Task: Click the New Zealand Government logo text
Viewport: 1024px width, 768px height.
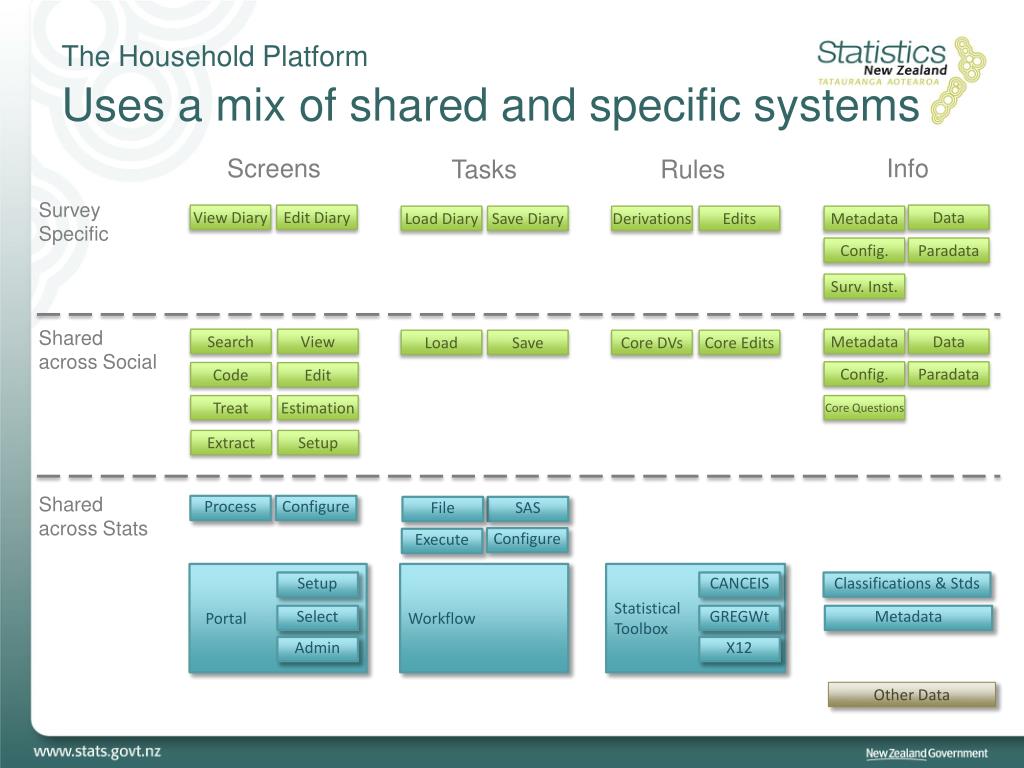Action: point(926,753)
